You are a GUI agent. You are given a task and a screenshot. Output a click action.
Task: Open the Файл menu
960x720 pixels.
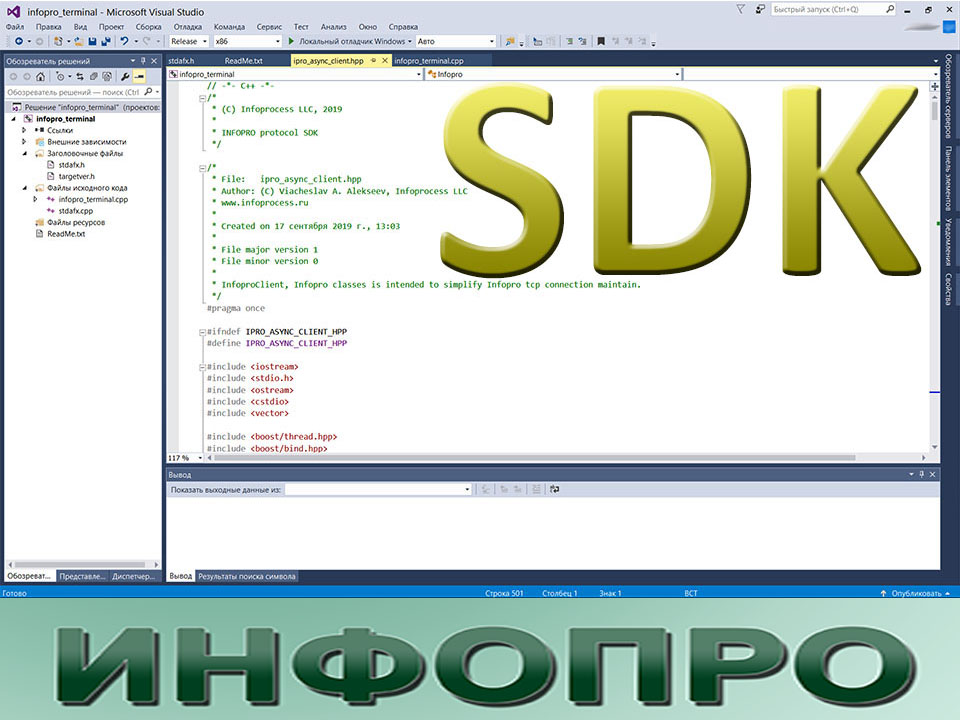pyautogui.click(x=15, y=26)
